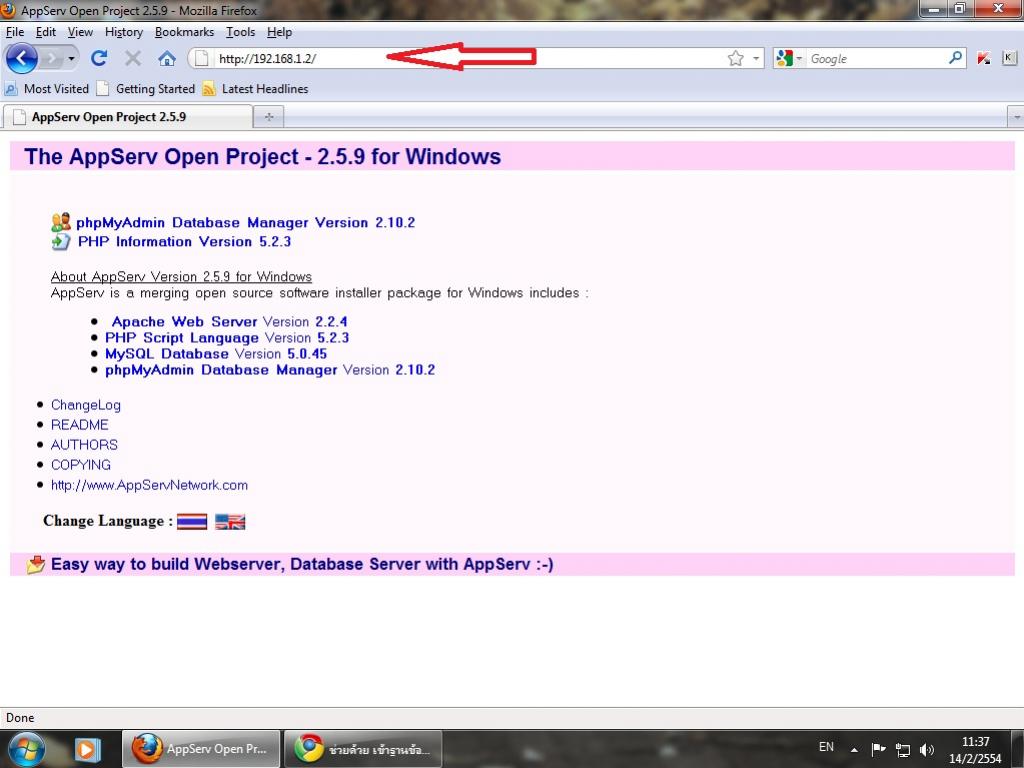The image size is (1024, 768).
Task: Open the History menu
Action: [x=123, y=32]
